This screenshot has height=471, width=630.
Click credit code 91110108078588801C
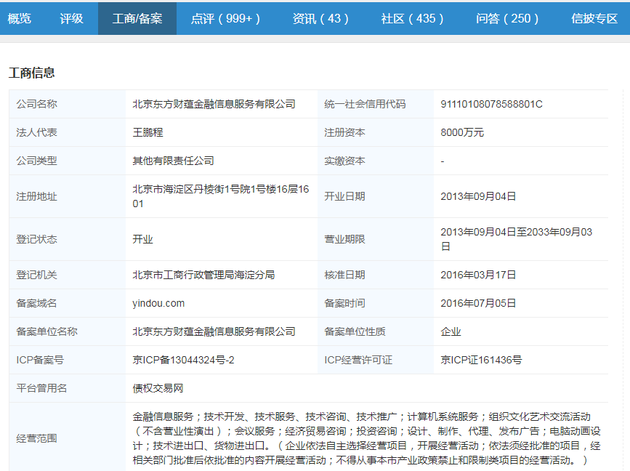tap(491, 104)
